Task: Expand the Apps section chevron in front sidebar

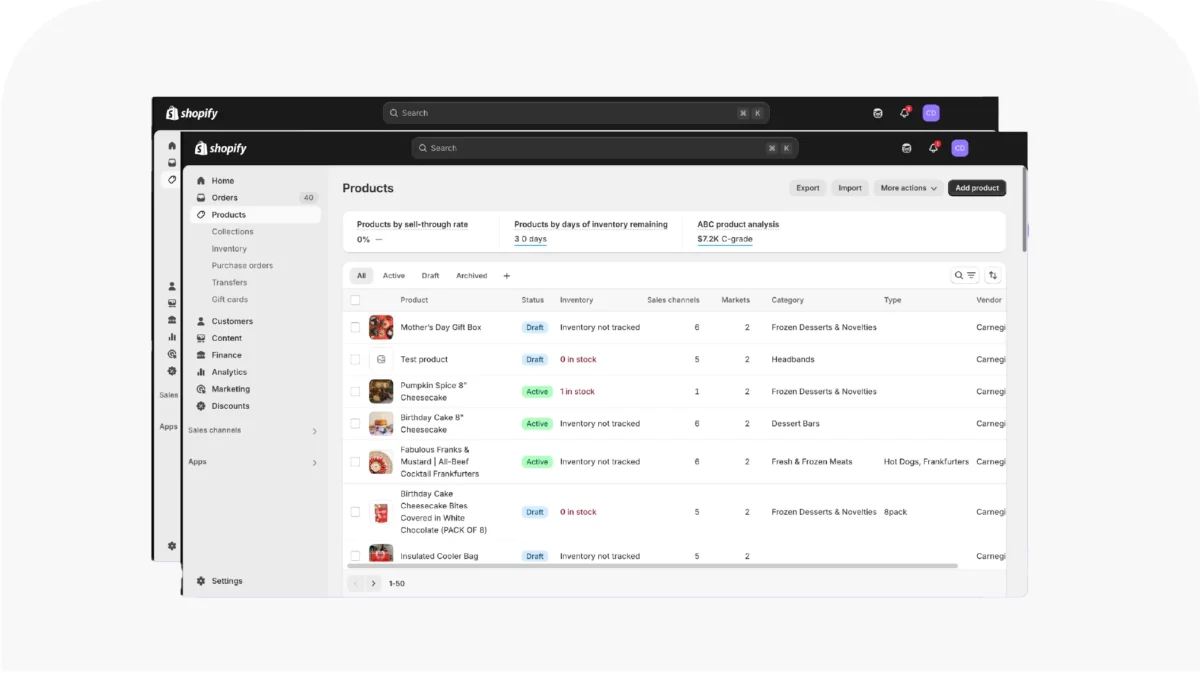Action: coord(314,463)
